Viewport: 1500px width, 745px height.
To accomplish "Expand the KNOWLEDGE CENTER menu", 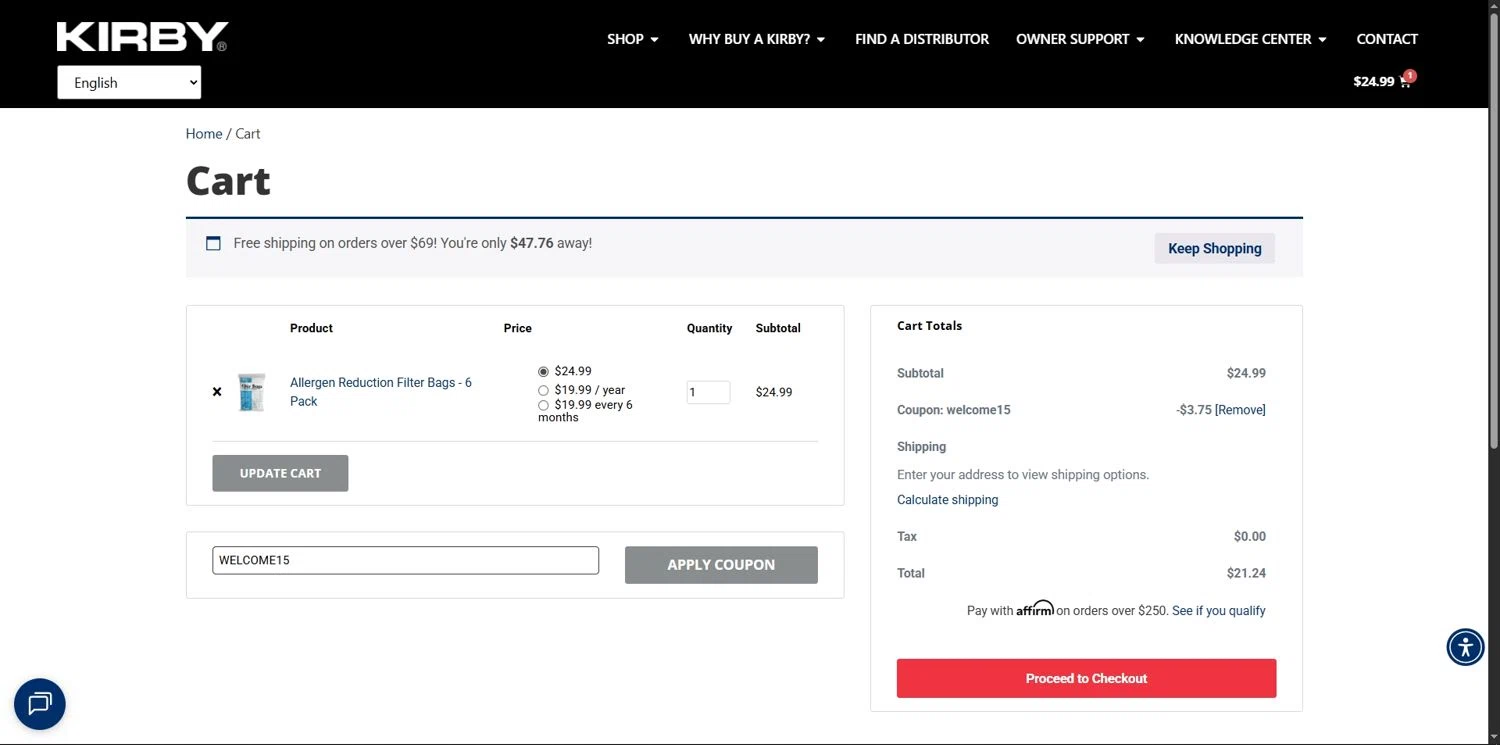I will coord(1251,39).
